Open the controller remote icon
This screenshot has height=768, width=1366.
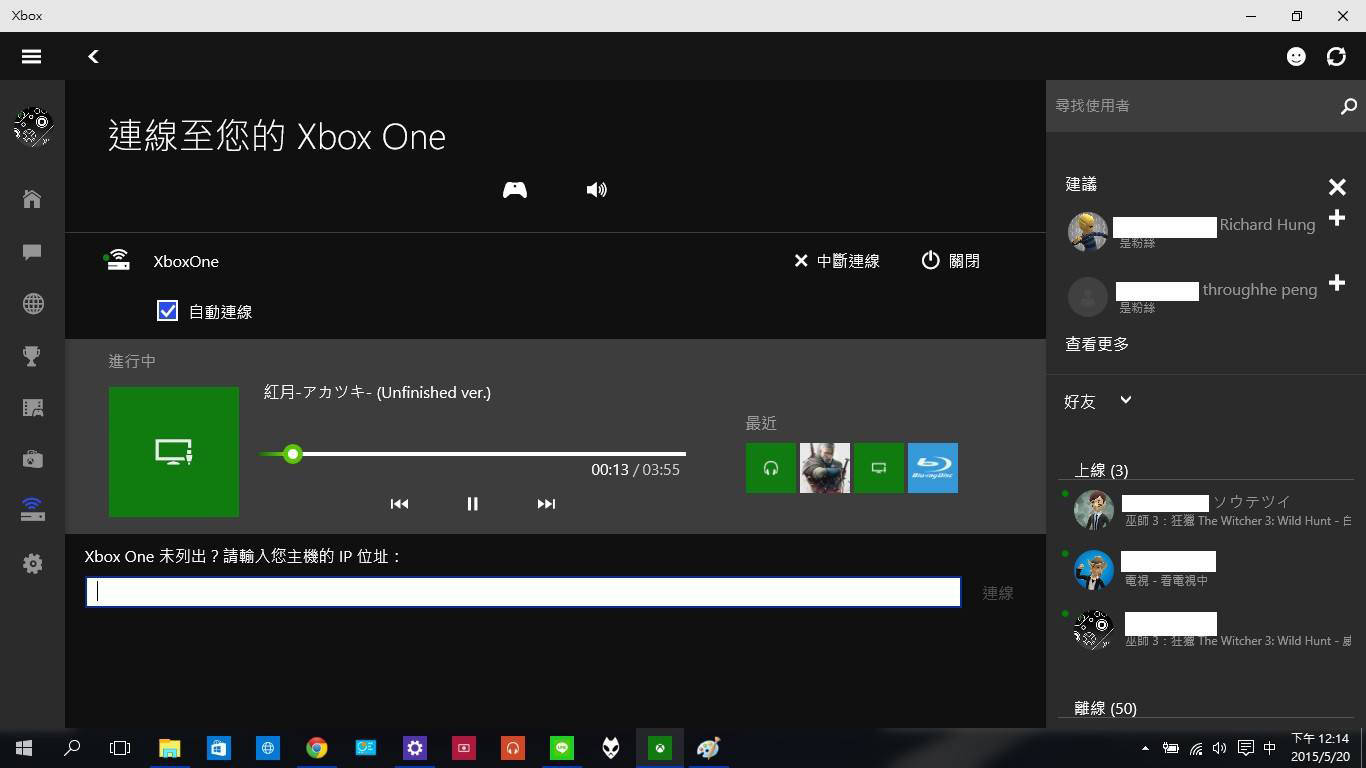(x=514, y=190)
